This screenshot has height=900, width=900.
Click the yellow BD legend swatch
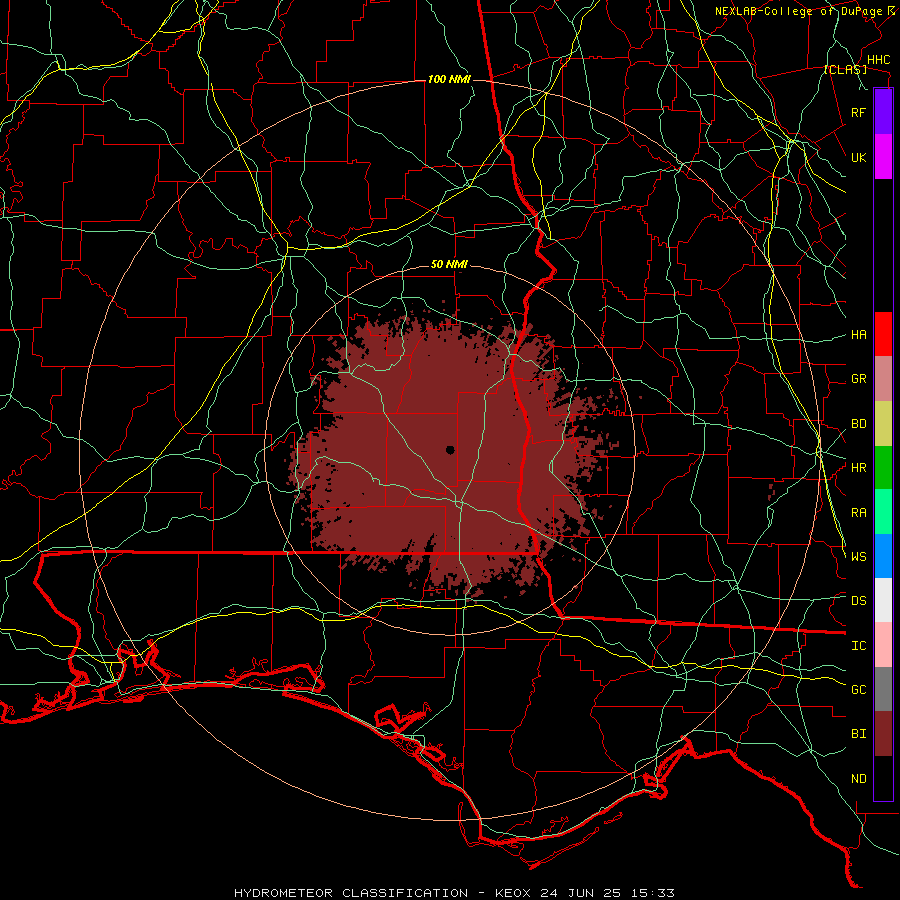tap(883, 424)
